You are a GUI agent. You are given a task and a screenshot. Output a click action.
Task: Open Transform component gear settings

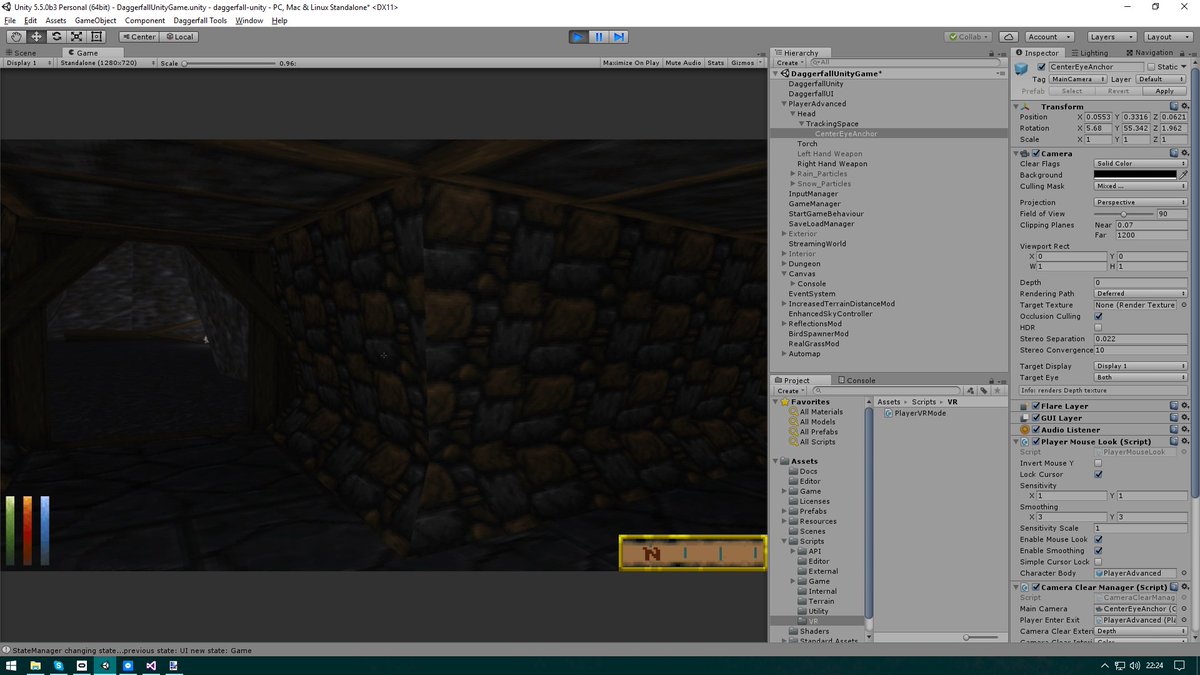coord(1184,106)
